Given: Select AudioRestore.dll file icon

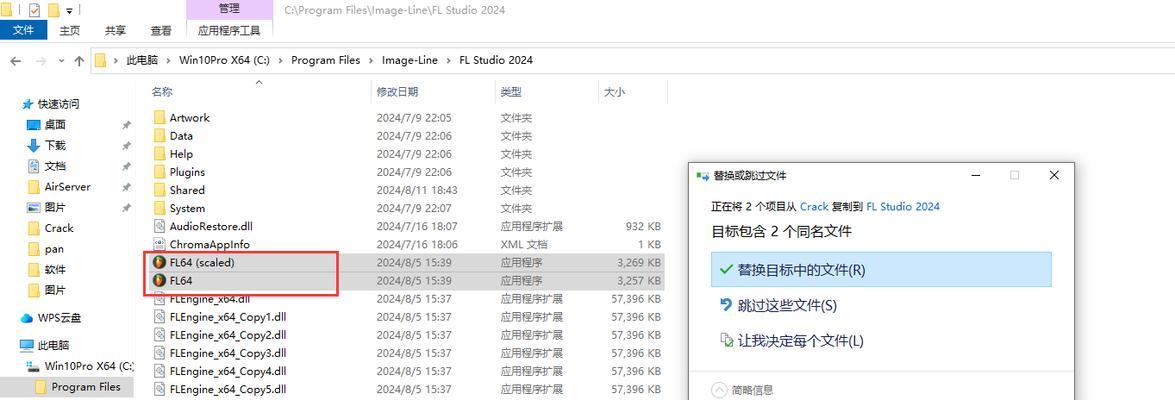Looking at the screenshot, I should click(159, 225).
